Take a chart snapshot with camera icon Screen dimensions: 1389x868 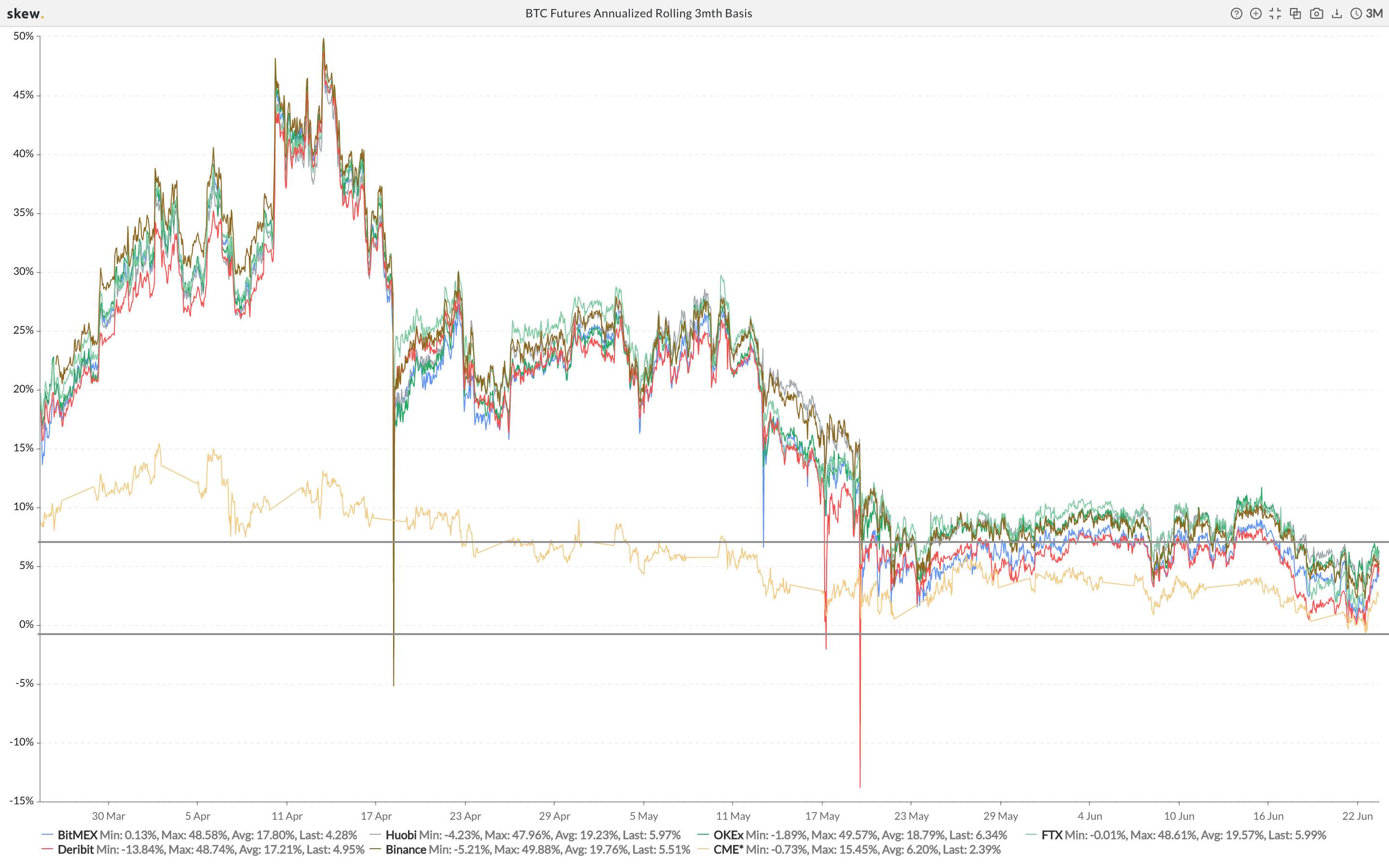[1316, 14]
